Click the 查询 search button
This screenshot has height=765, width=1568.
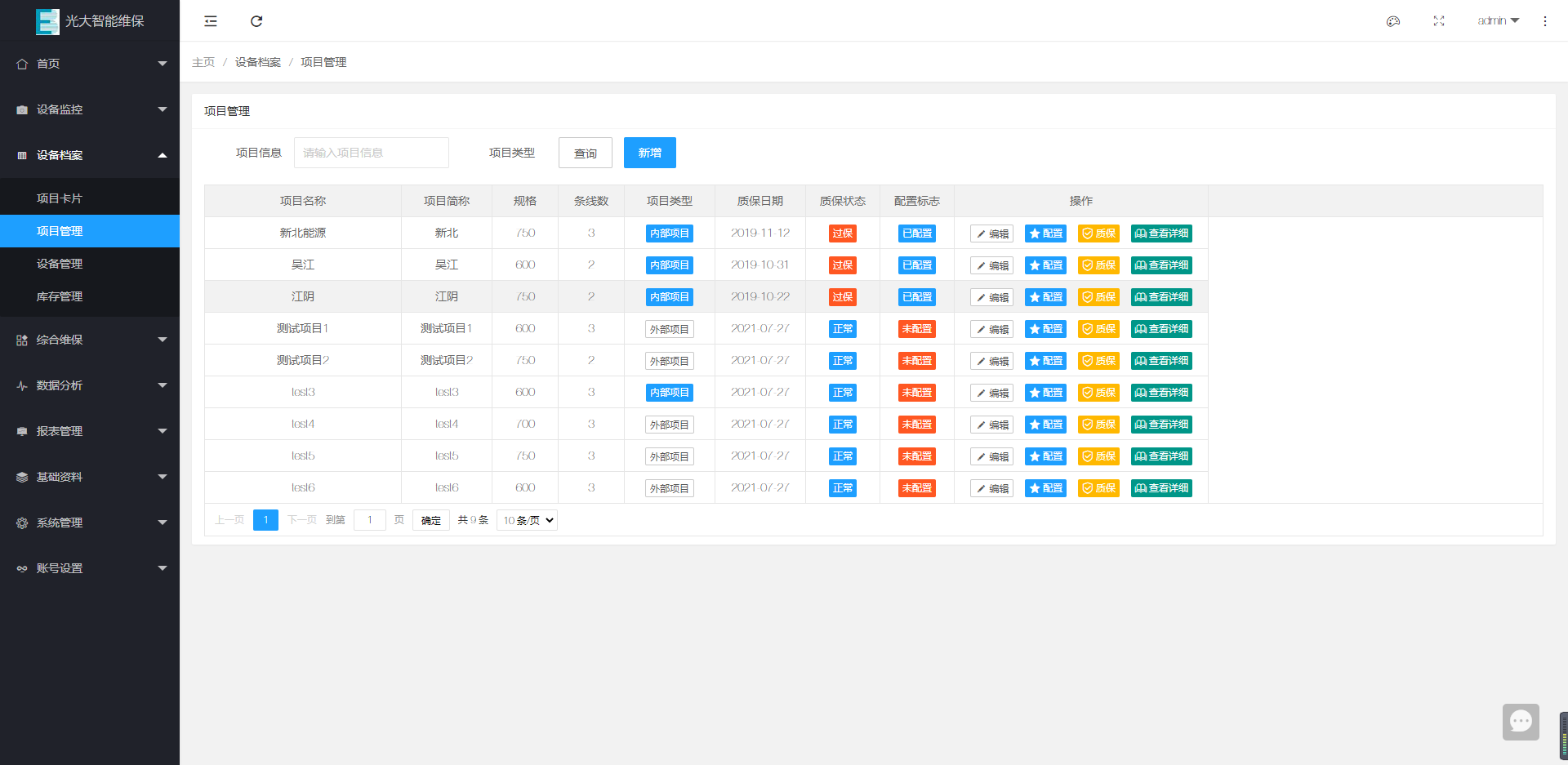point(586,153)
